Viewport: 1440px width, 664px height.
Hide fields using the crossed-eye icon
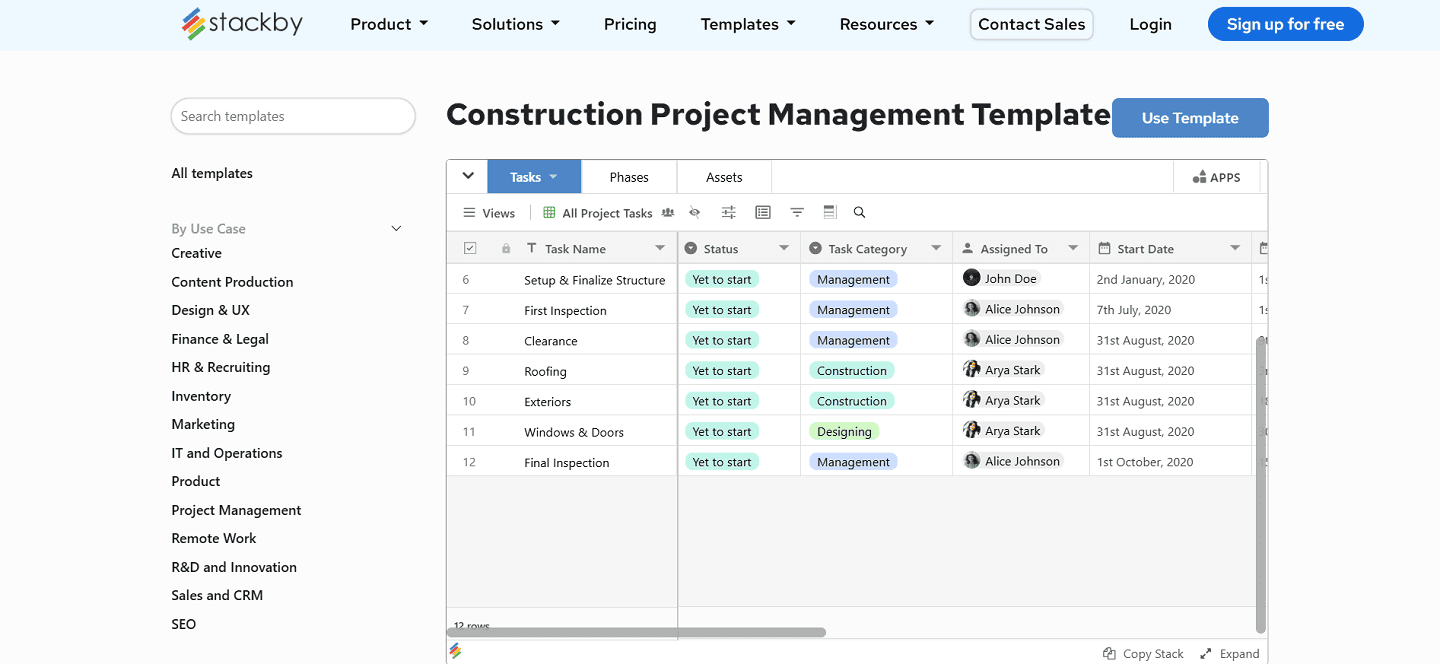[694, 212]
